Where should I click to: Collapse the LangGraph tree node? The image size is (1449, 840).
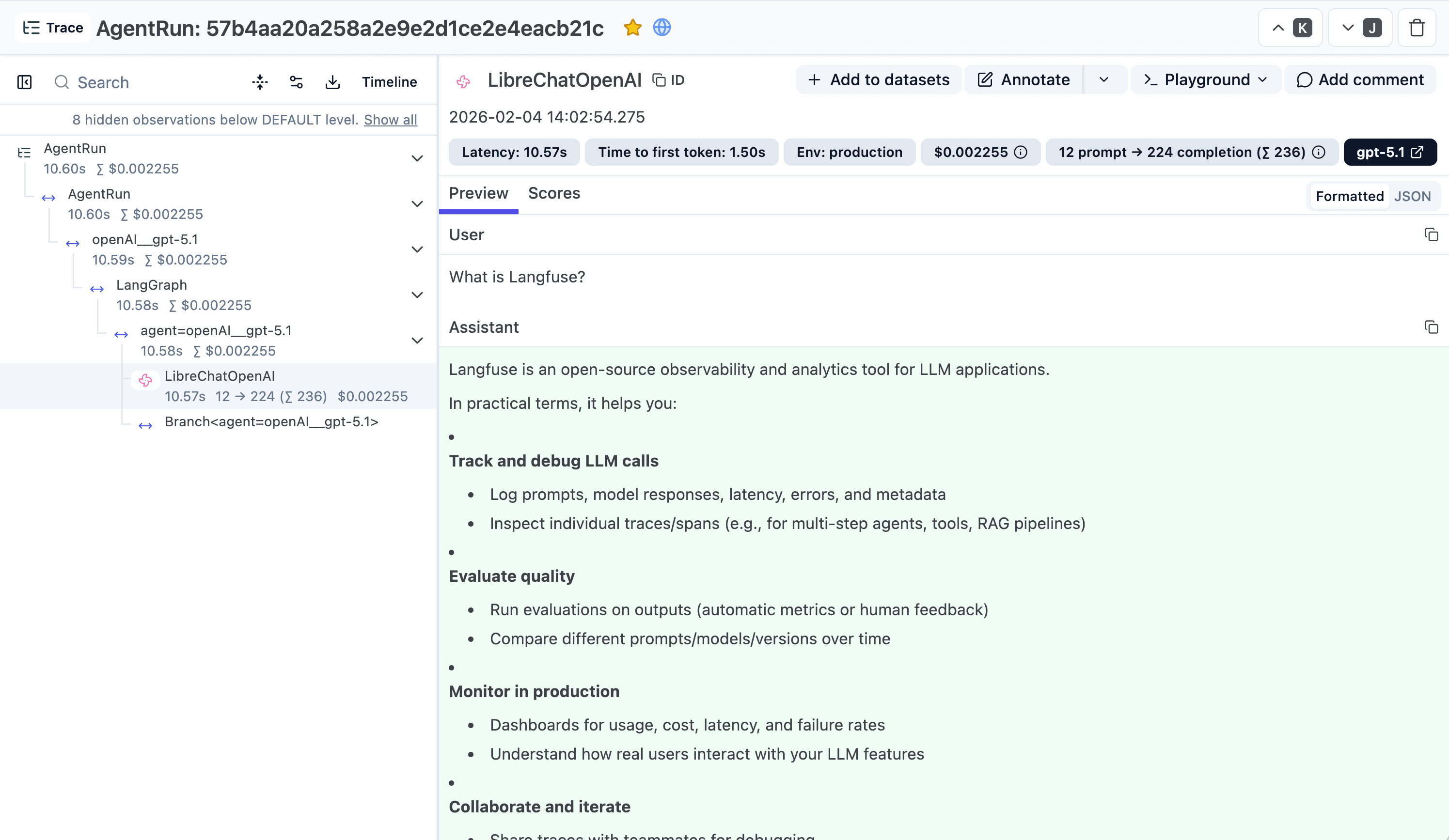pos(417,295)
